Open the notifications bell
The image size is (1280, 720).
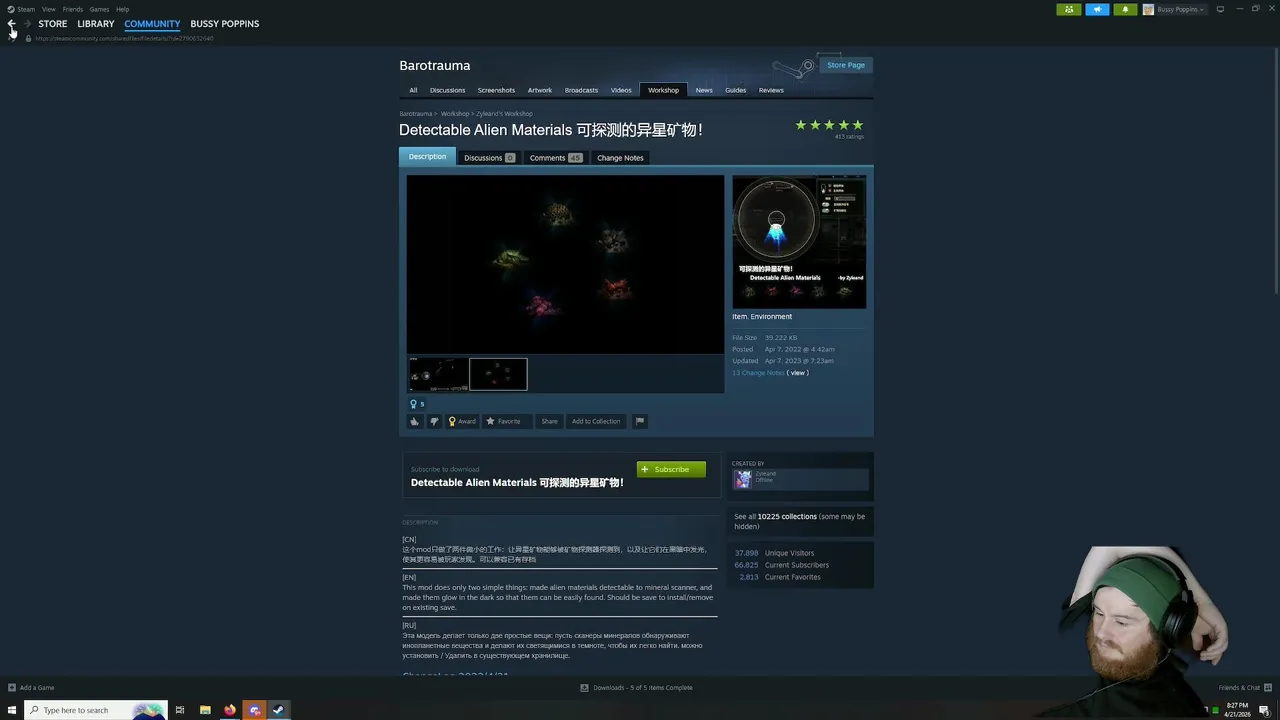click(x=1125, y=9)
